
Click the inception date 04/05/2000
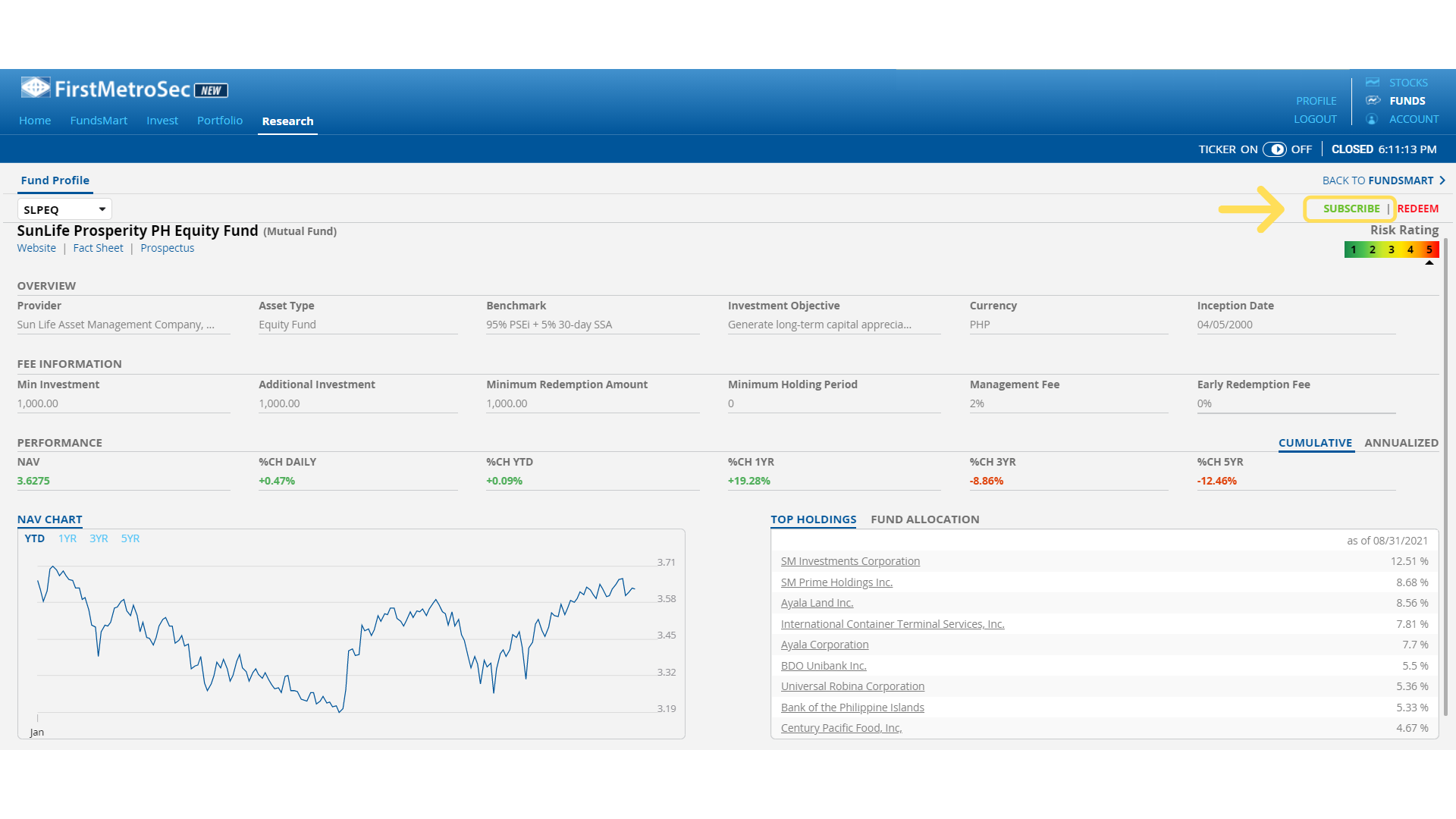pyautogui.click(x=1225, y=325)
